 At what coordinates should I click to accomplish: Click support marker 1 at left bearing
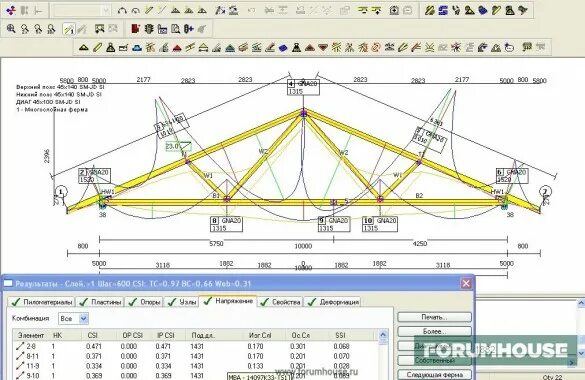61,192
